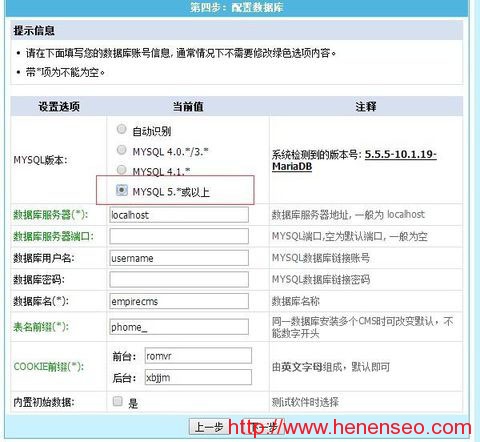Click the 5.5.5-10.1.19-MariaDB version text
480x442 pixels.
click(x=354, y=160)
